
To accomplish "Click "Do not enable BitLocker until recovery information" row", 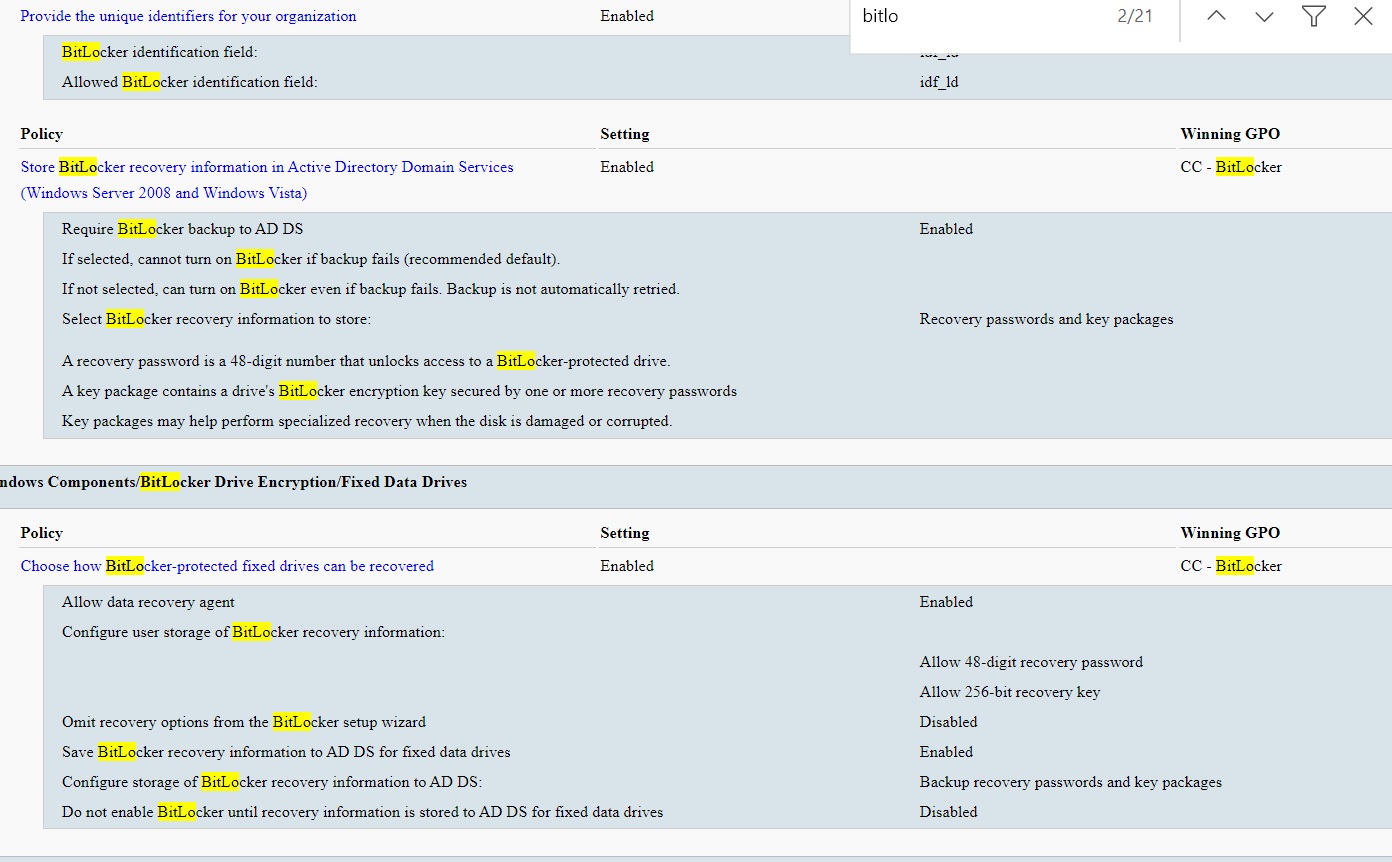I will (x=363, y=812).
